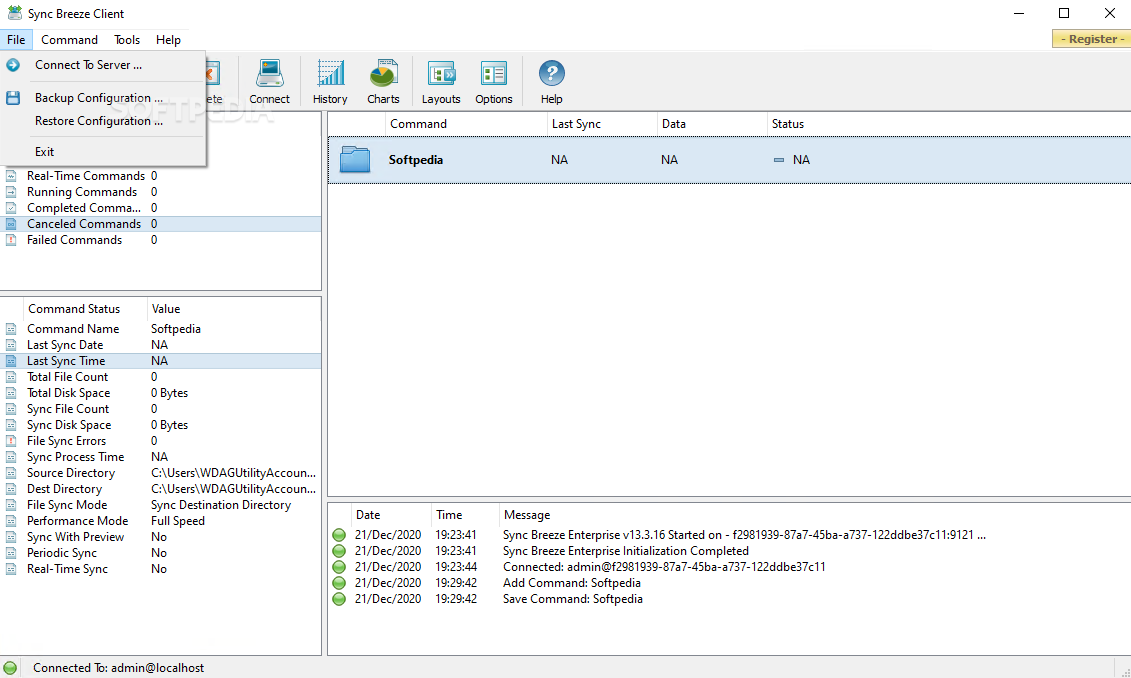The image size is (1131, 678).
Task: Click the Connected admin log message
Action: tap(664, 567)
